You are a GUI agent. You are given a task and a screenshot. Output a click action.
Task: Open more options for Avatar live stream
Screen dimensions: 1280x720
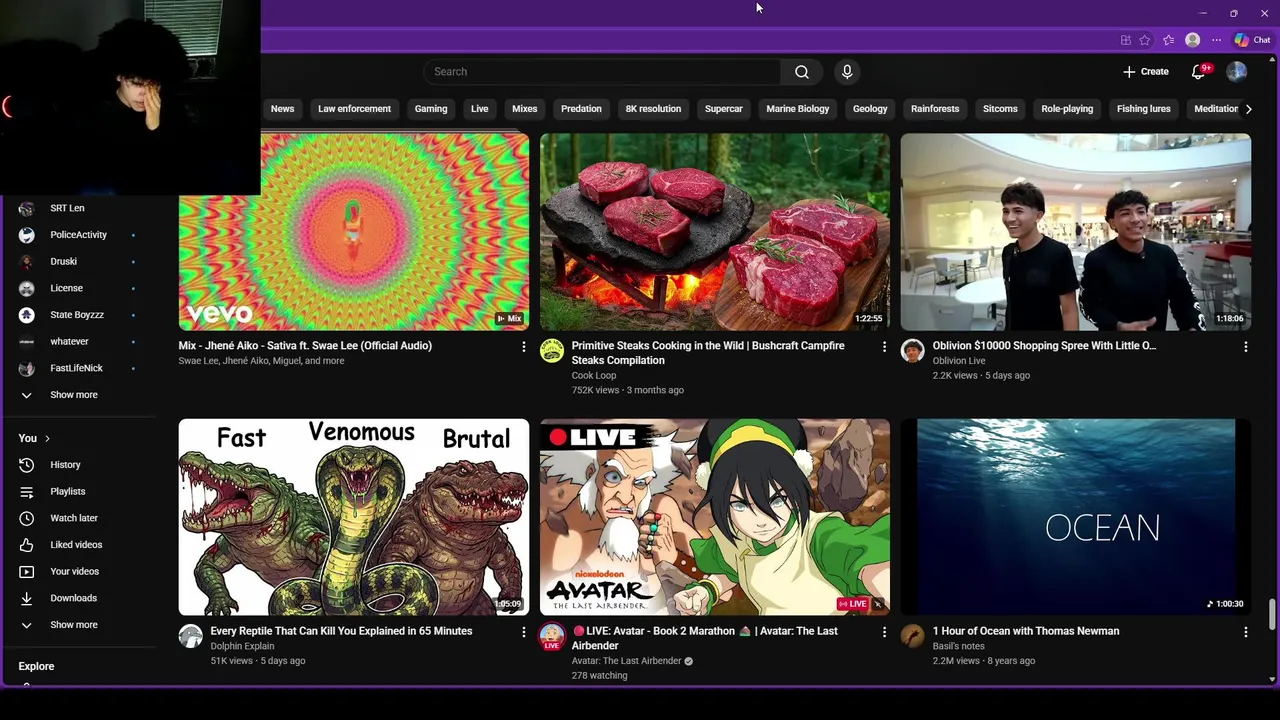click(x=883, y=632)
